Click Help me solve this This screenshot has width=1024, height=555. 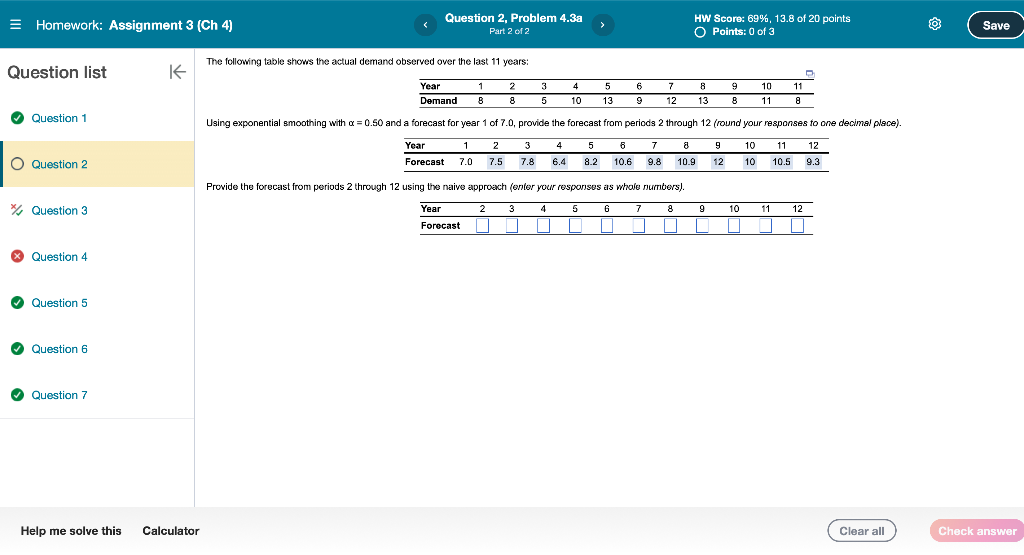coord(71,531)
